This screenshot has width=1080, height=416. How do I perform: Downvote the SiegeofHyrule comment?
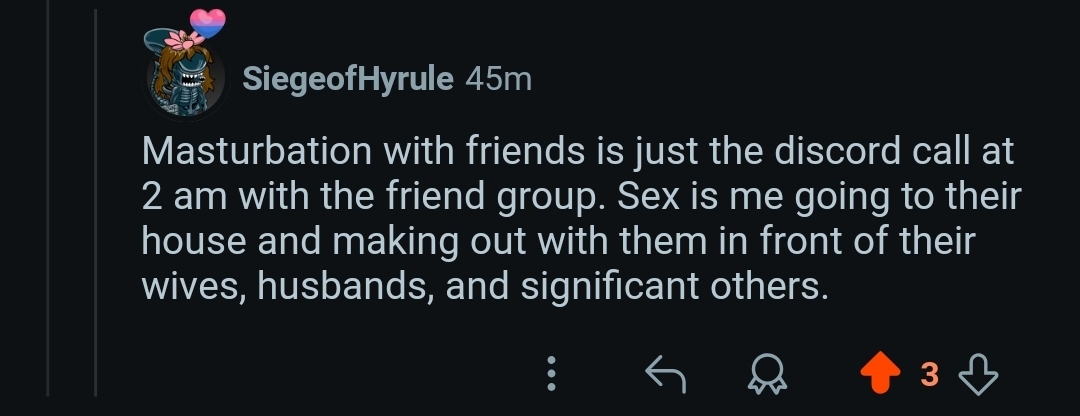point(977,374)
